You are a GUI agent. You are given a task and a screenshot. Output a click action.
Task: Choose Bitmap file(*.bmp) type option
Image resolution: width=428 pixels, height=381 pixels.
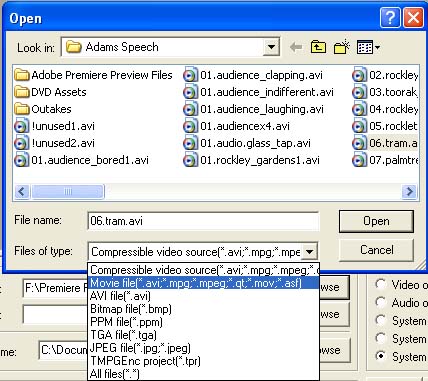tap(203, 309)
